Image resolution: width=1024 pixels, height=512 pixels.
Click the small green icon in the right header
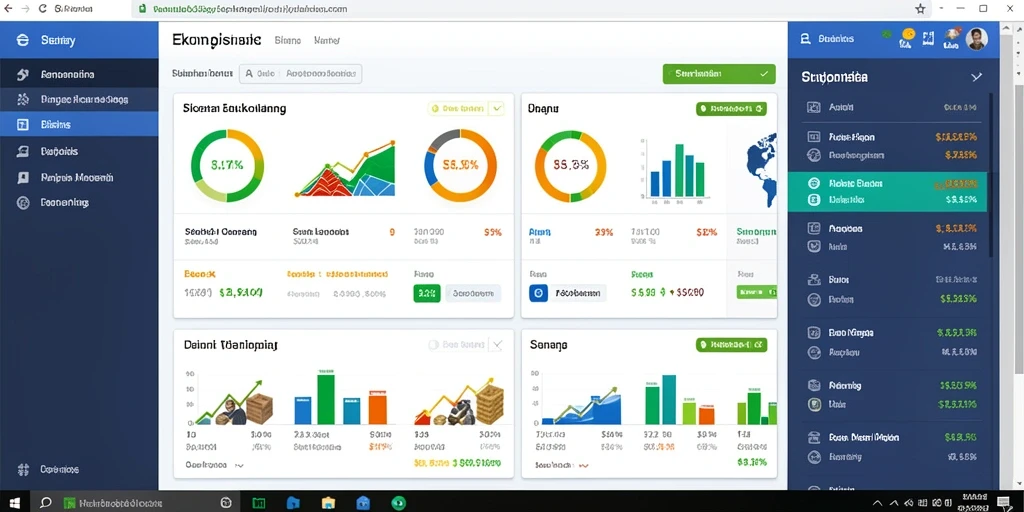886,33
